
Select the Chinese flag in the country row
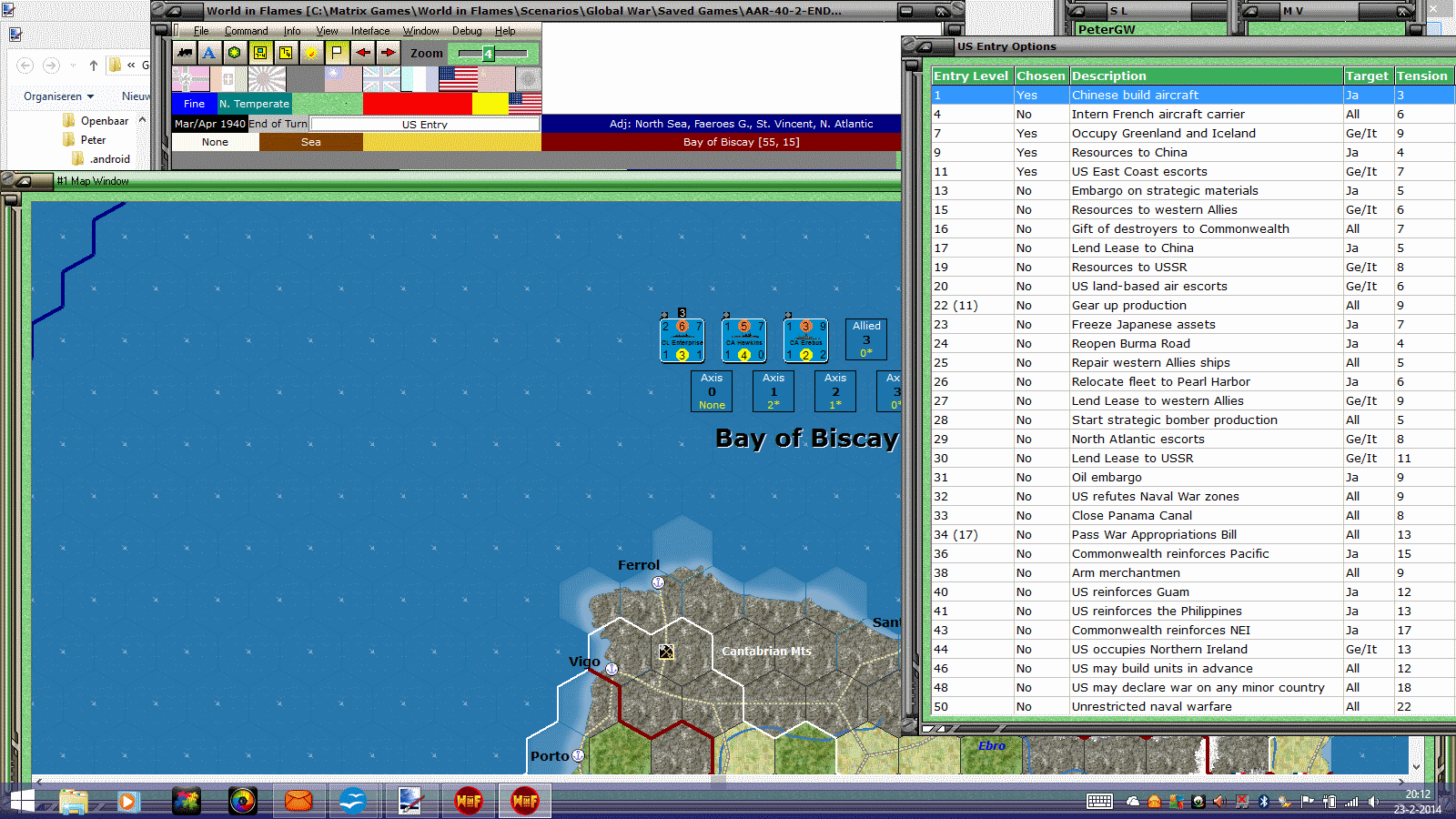tap(343, 79)
